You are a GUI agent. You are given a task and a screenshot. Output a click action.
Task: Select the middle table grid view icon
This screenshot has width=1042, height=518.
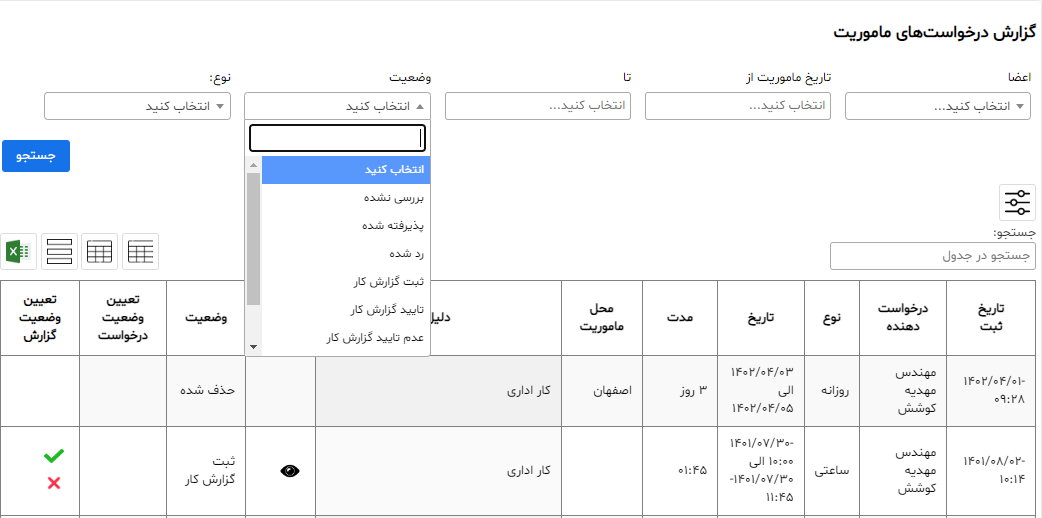(100, 251)
